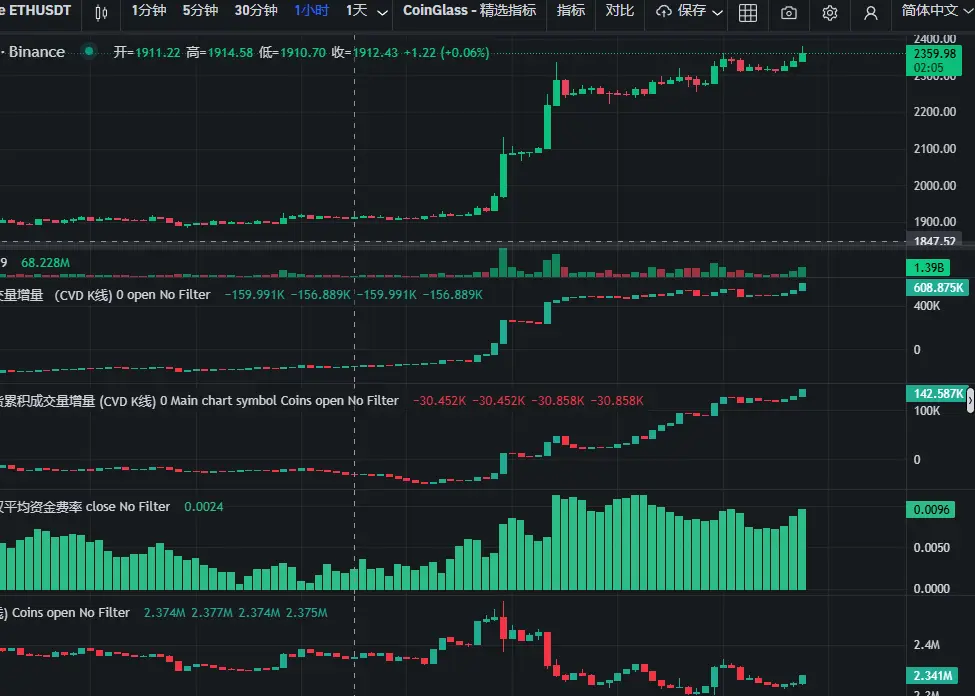Click the 1.39B volume axis label

tap(928, 267)
